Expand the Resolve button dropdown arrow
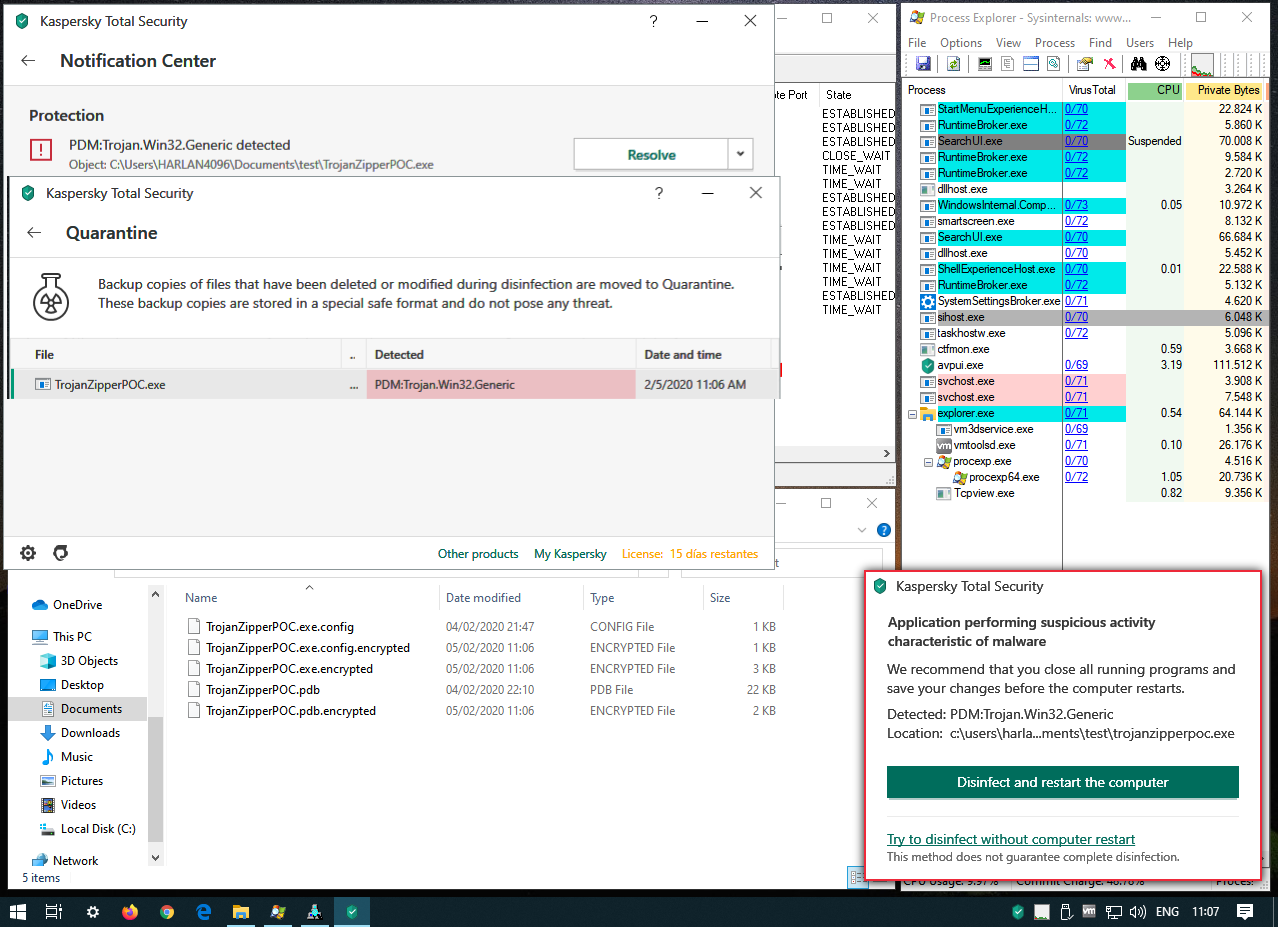 [x=740, y=155]
